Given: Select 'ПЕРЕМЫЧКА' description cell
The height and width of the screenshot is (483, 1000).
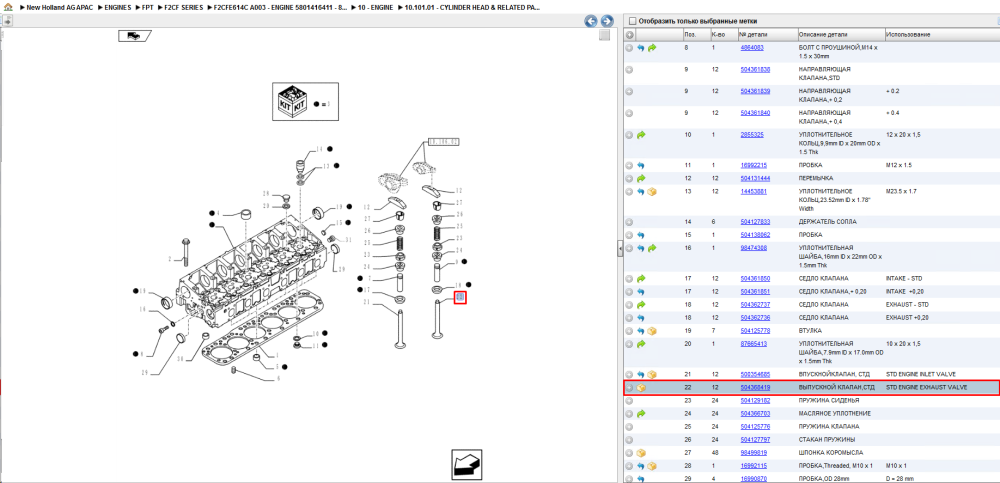Looking at the screenshot, I should 816,178.
